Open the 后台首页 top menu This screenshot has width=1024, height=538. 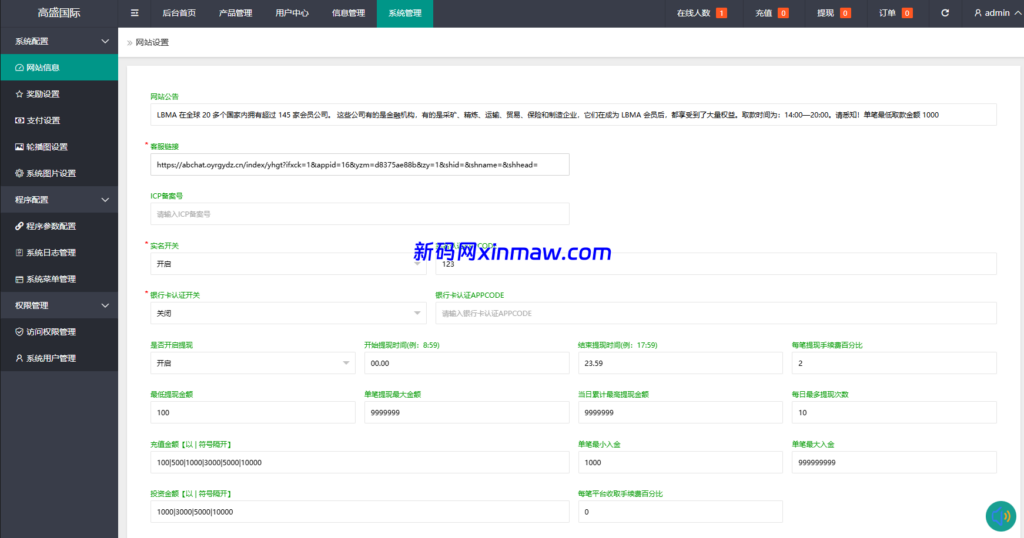pos(179,13)
